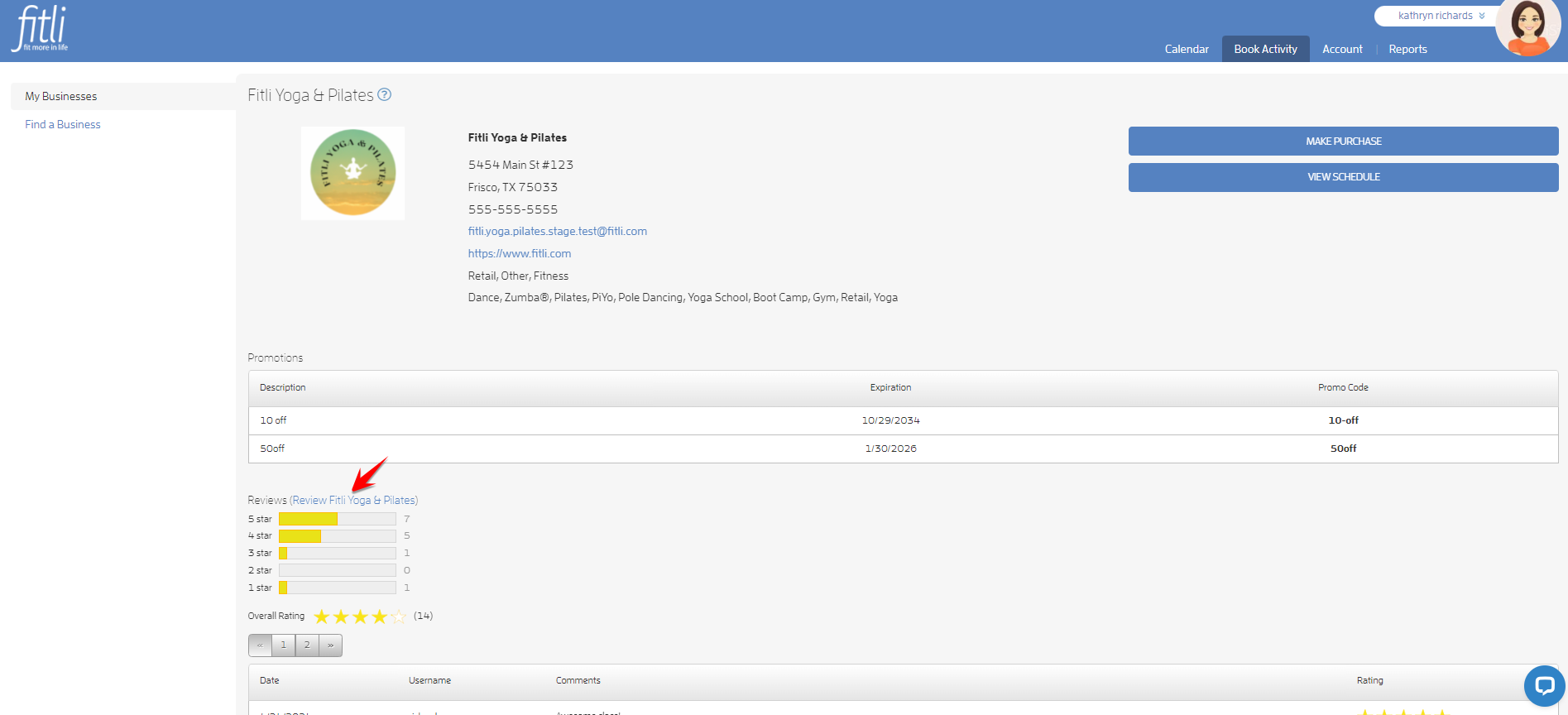The height and width of the screenshot is (715, 1568).
Task: Open the https://www.fitli.com link
Action: pyautogui.click(x=520, y=253)
